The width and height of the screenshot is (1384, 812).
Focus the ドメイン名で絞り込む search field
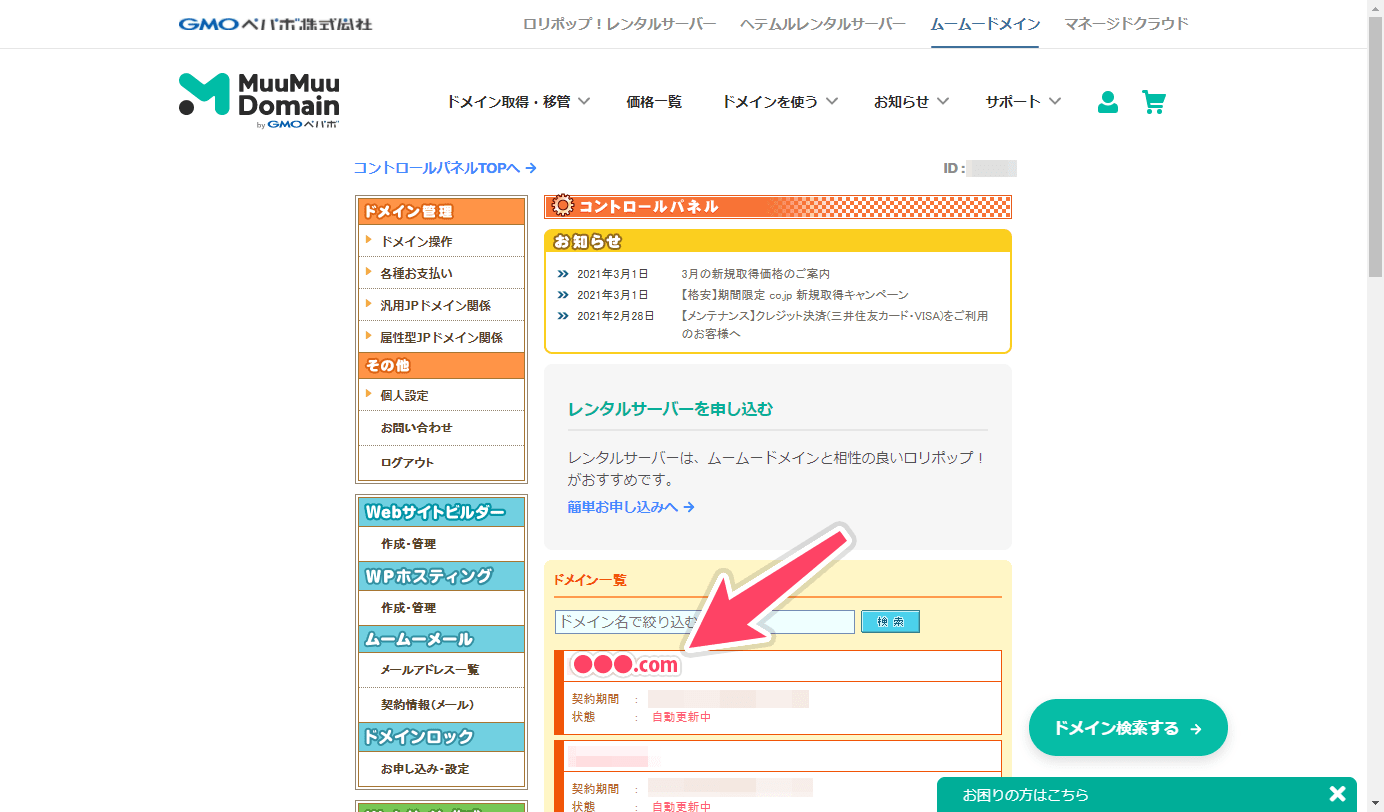[705, 622]
